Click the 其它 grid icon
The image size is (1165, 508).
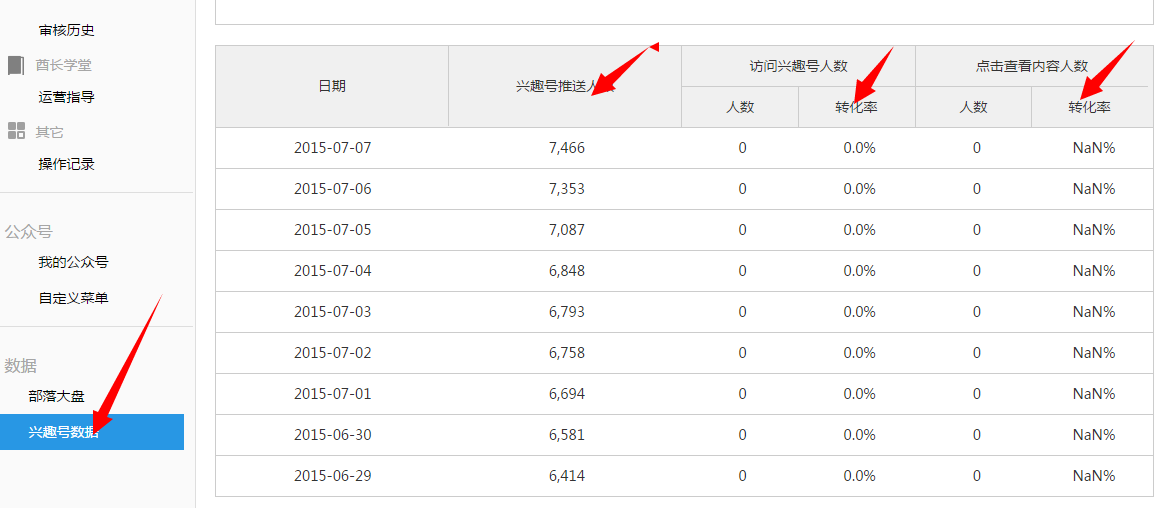[16, 131]
